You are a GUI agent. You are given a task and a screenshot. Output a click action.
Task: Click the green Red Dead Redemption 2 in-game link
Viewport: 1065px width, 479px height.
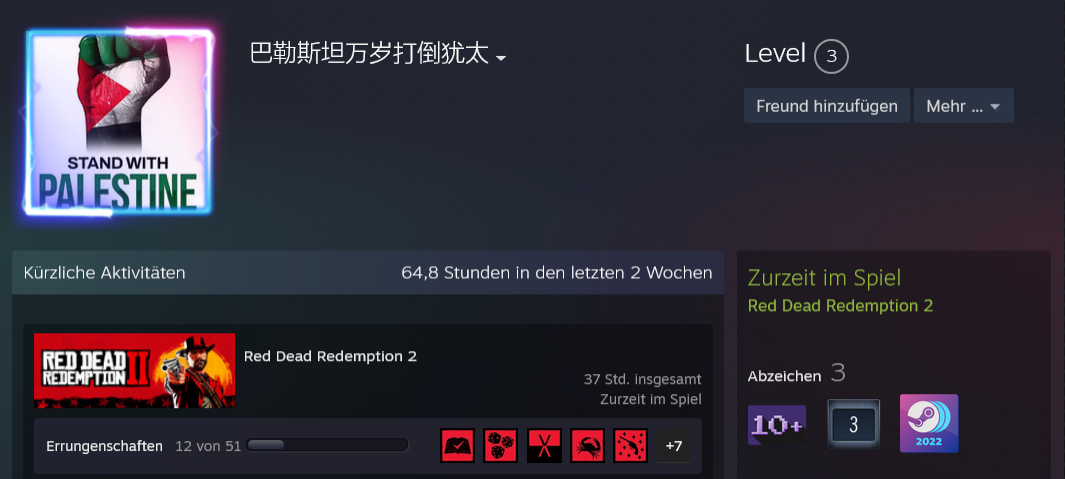tap(840, 306)
